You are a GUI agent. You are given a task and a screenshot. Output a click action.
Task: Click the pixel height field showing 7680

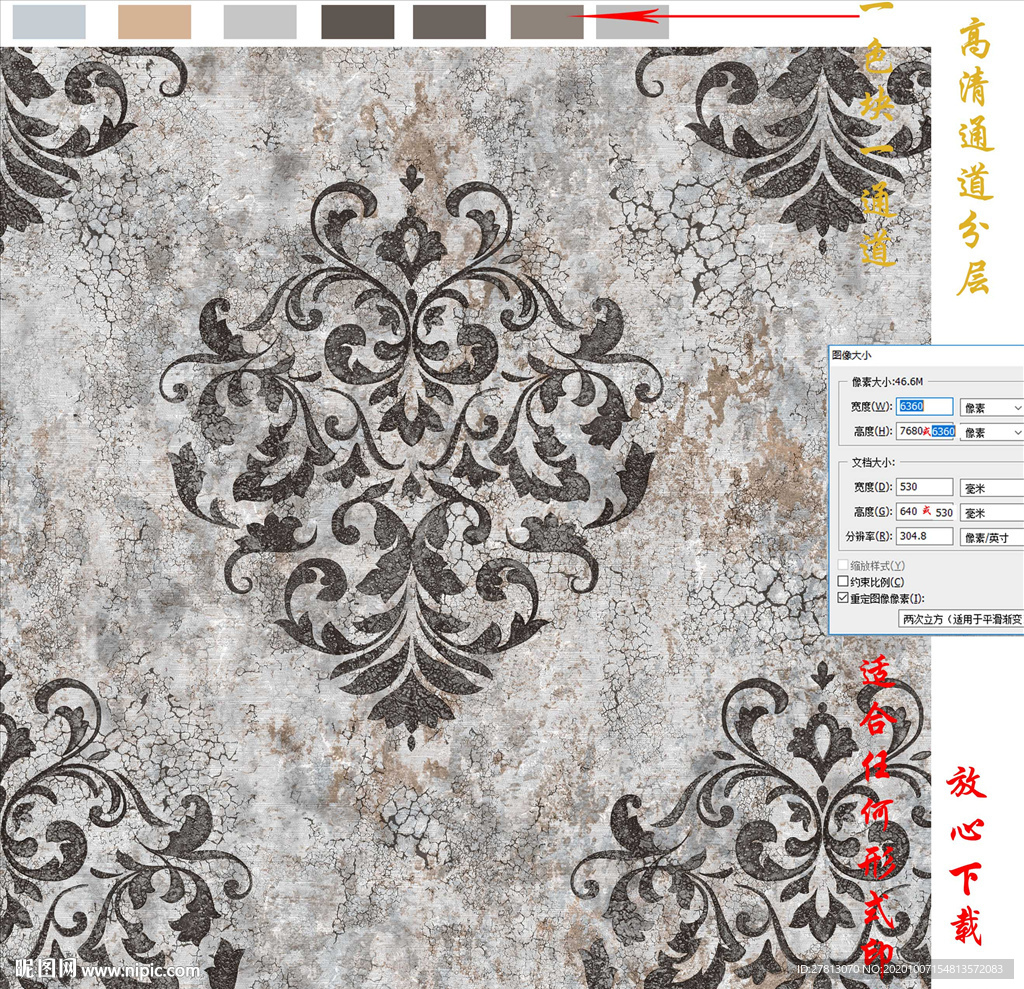925,431
